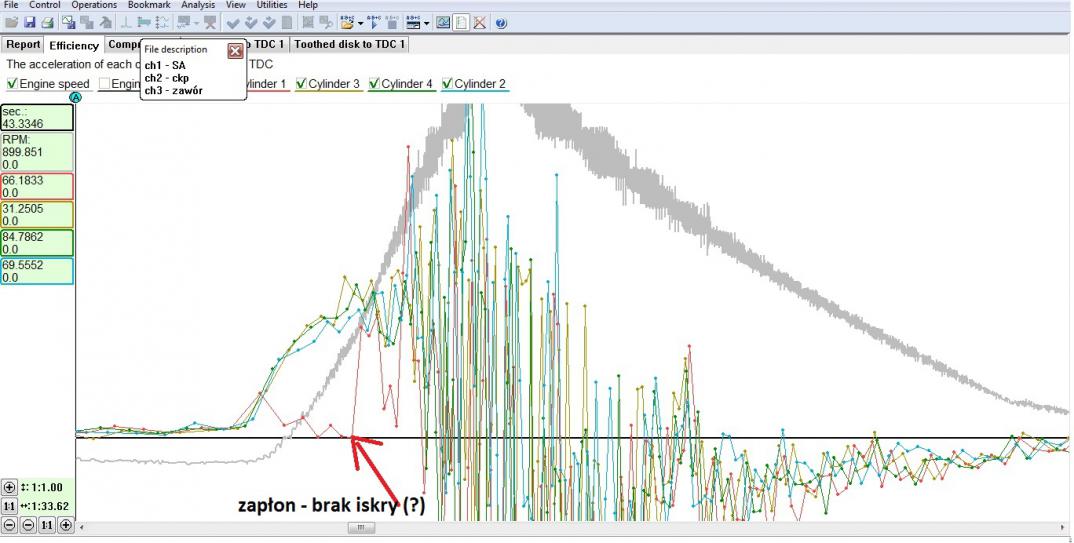Toggle the Engine speed checkbox
This screenshot has height=543, width=1074.
(x=12, y=84)
